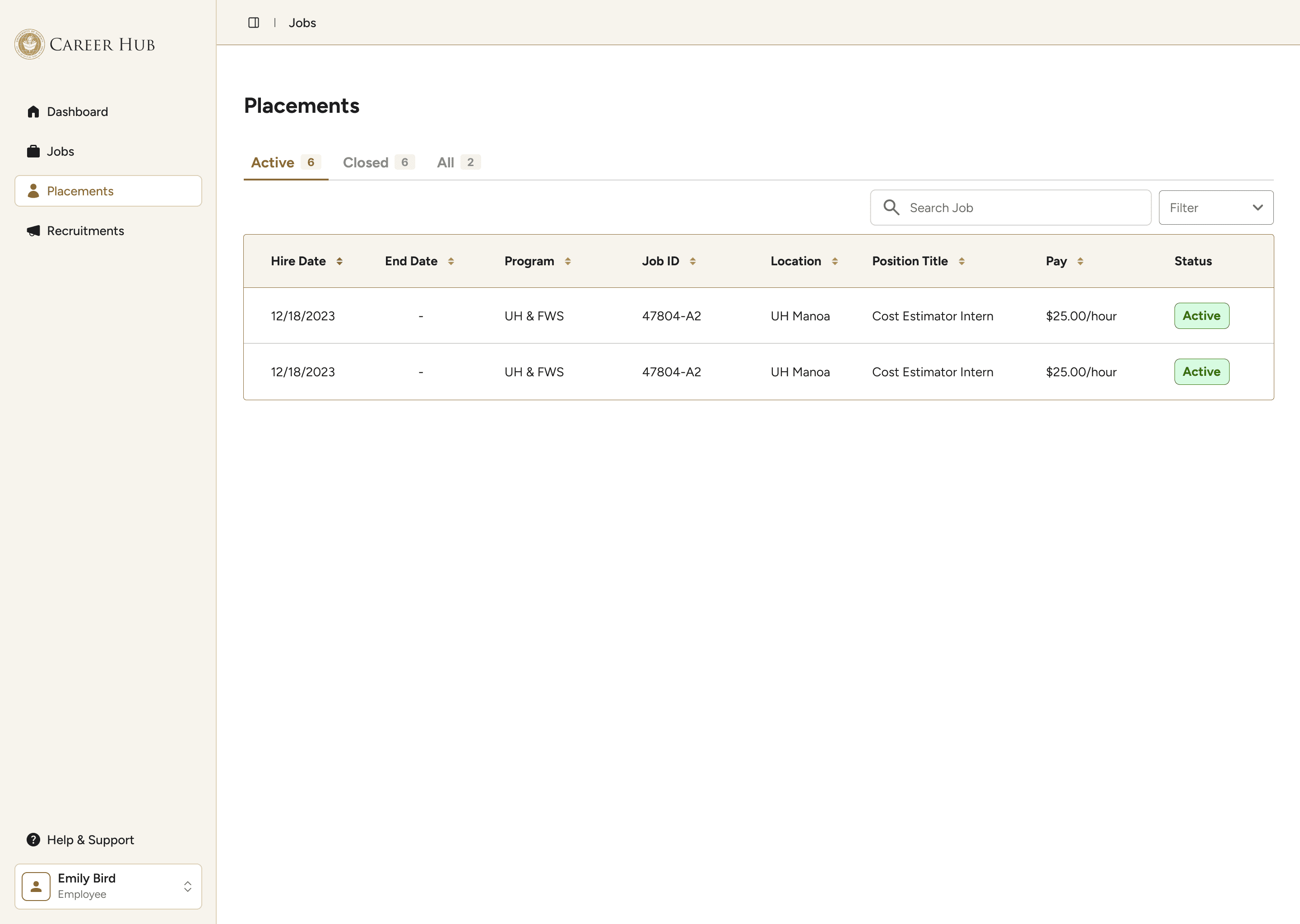Screen dimensions: 1300x924
Task: Expand the Emily Bird user menu chevron
Action: click(x=187, y=887)
